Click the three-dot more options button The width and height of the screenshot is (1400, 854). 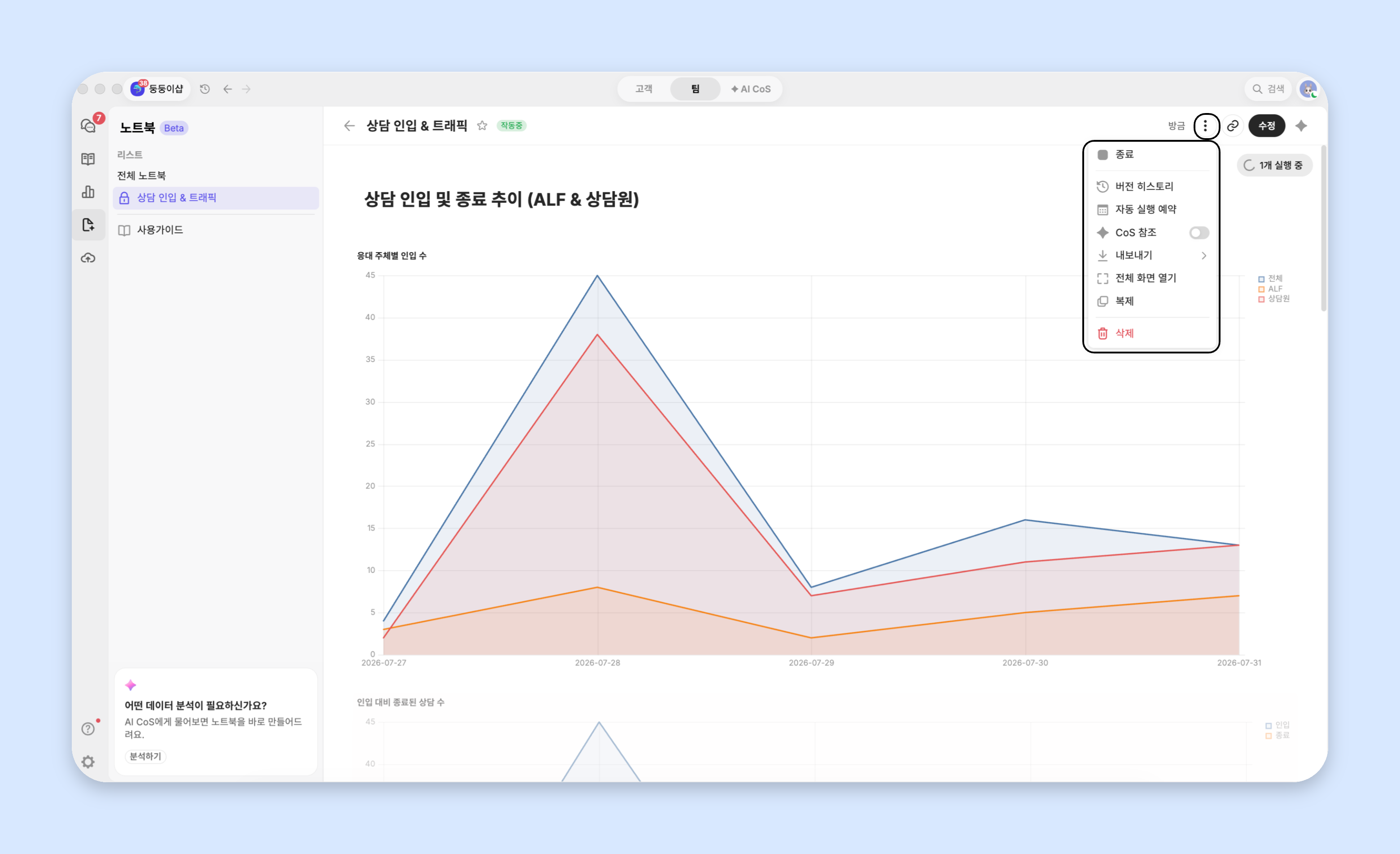1205,126
